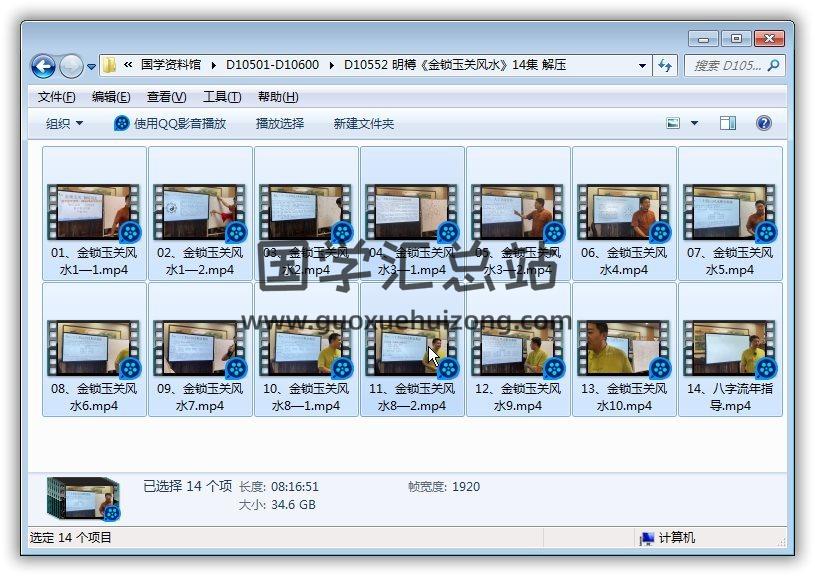Open the 组织 dropdown menu
The width and height of the screenshot is (815, 576).
pyautogui.click(x=65, y=123)
